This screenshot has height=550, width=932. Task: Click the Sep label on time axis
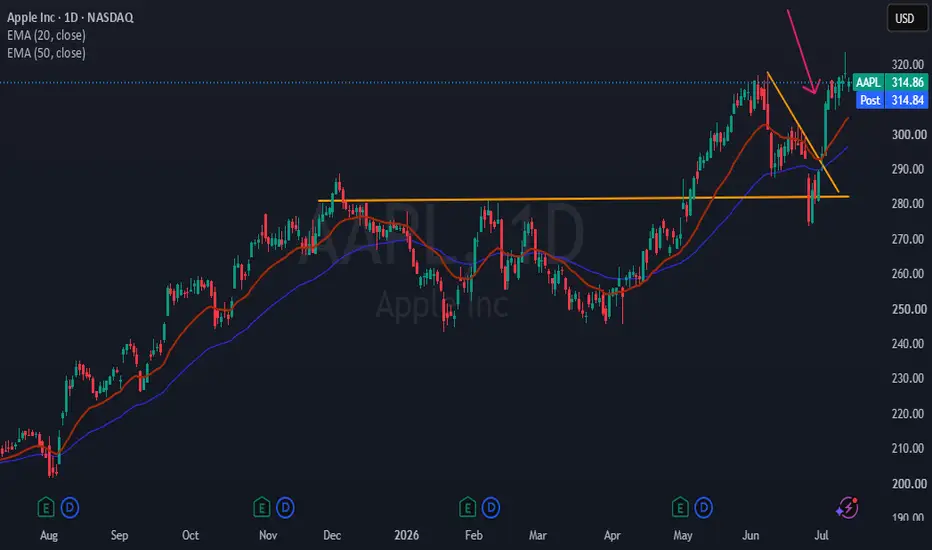point(119,535)
